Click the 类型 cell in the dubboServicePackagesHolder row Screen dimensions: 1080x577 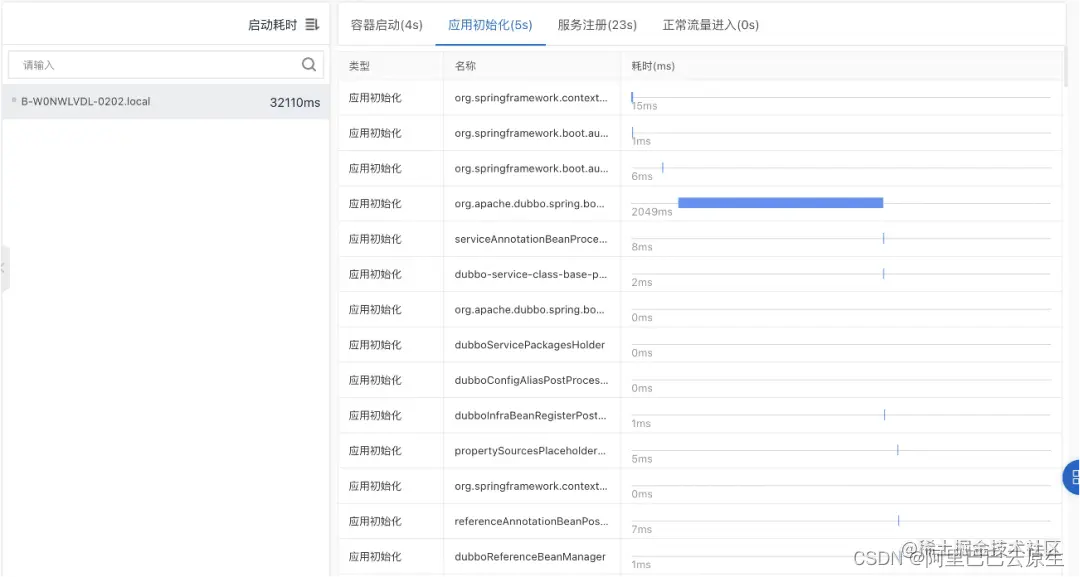(x=375, y=345)
